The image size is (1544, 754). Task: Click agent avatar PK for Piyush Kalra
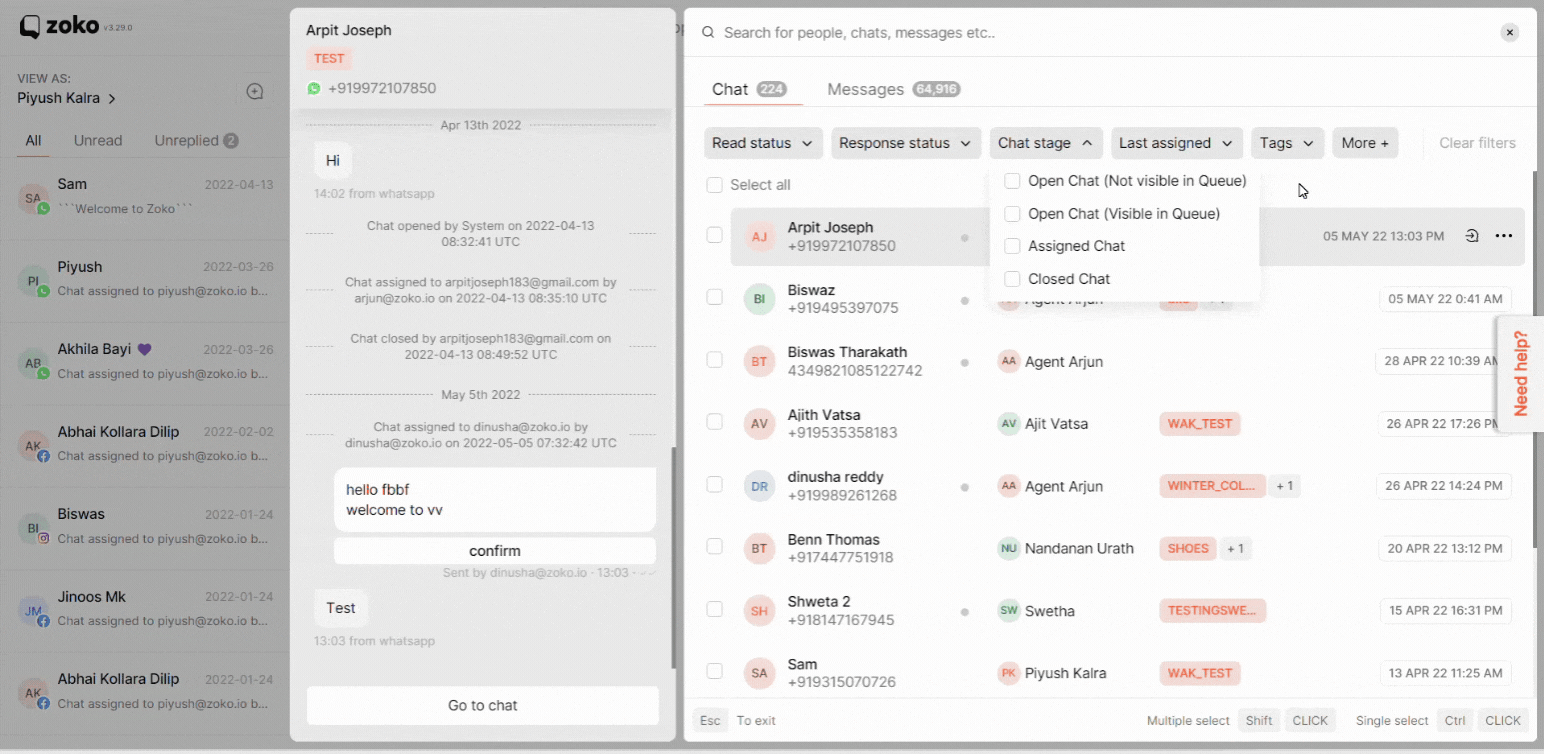(x=1009, y=673)
